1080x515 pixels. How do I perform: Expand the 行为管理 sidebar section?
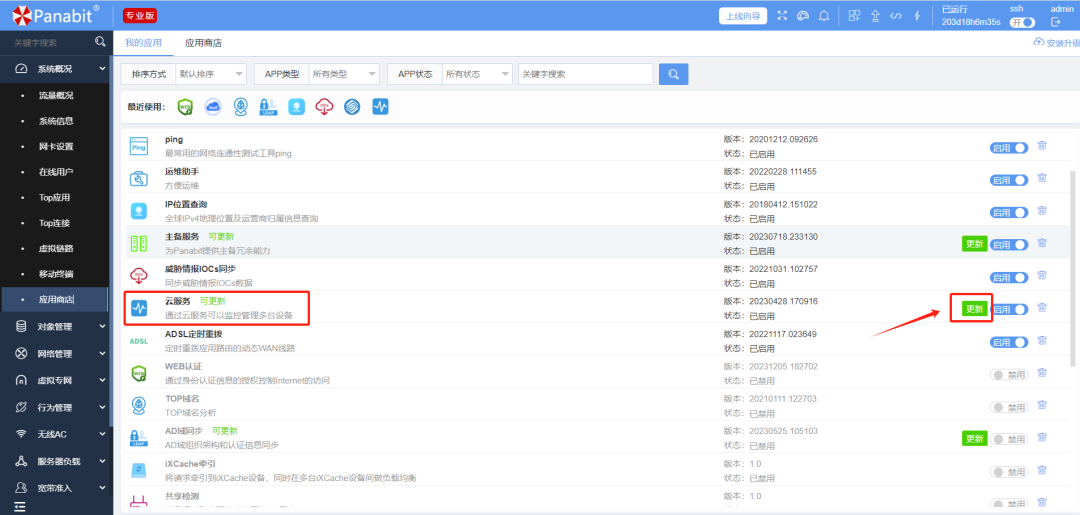point(55,408)
